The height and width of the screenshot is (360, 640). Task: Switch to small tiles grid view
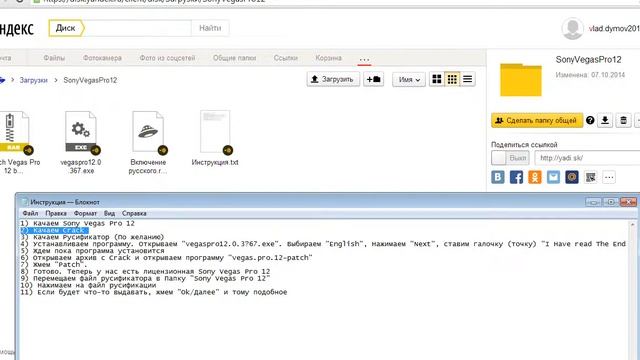click(452, 79)
